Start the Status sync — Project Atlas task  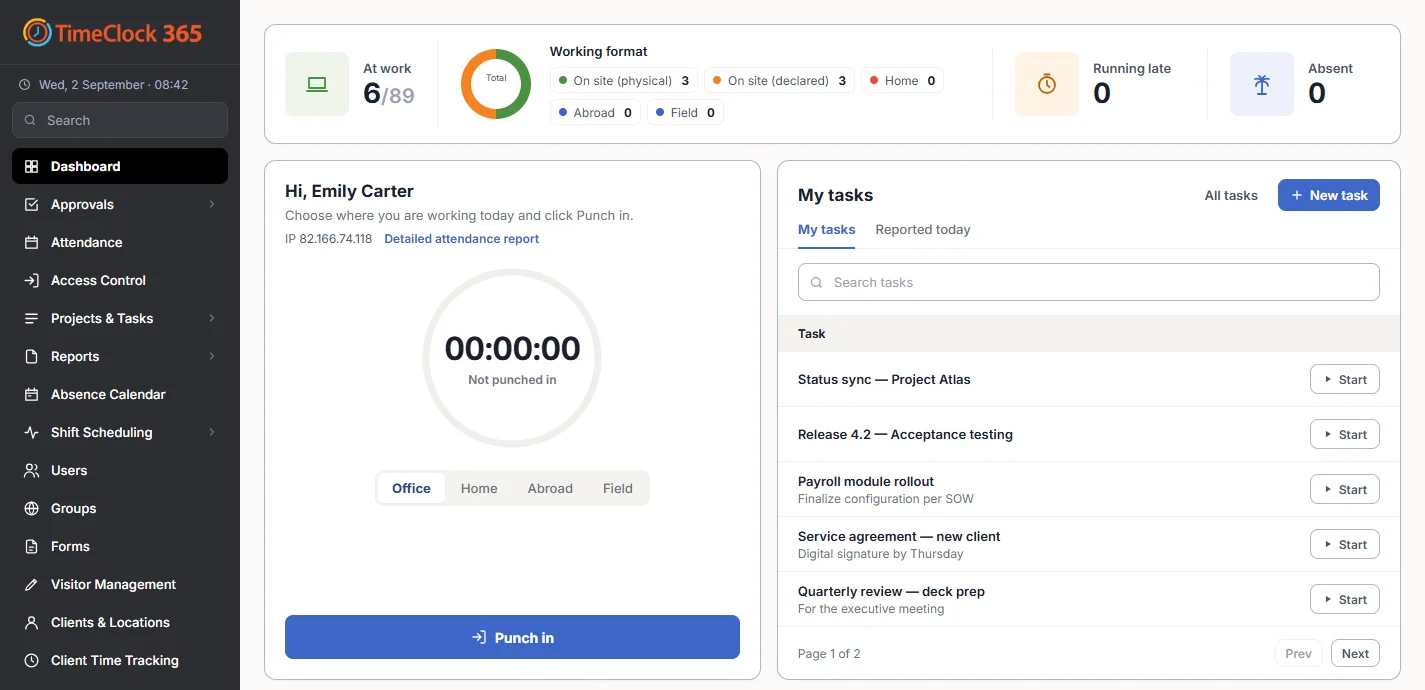point(1345,379)
